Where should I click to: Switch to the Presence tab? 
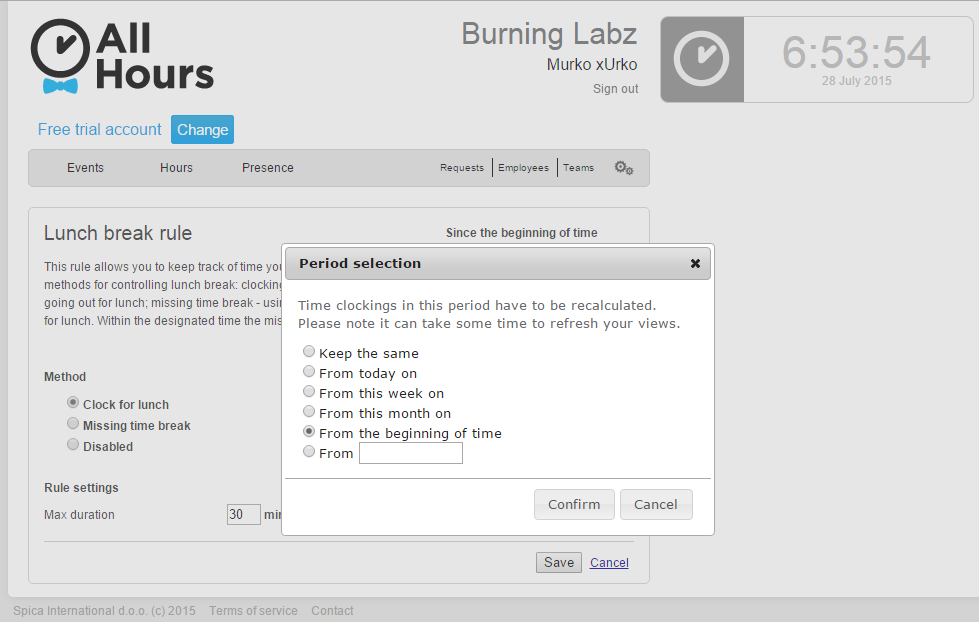click(x=268, y=168)
